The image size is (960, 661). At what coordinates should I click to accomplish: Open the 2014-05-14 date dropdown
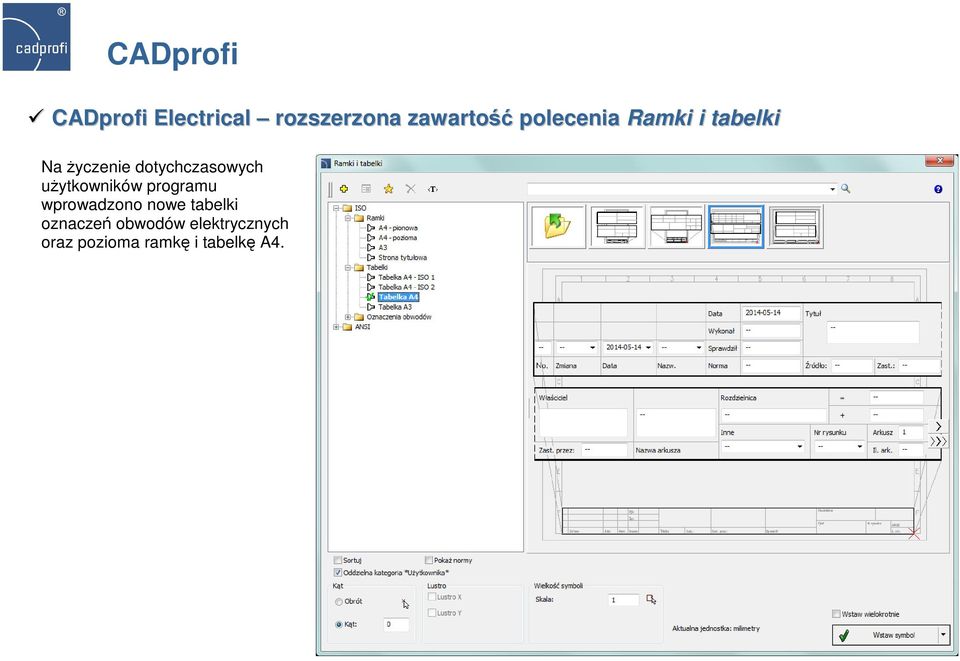pos(648,348)
